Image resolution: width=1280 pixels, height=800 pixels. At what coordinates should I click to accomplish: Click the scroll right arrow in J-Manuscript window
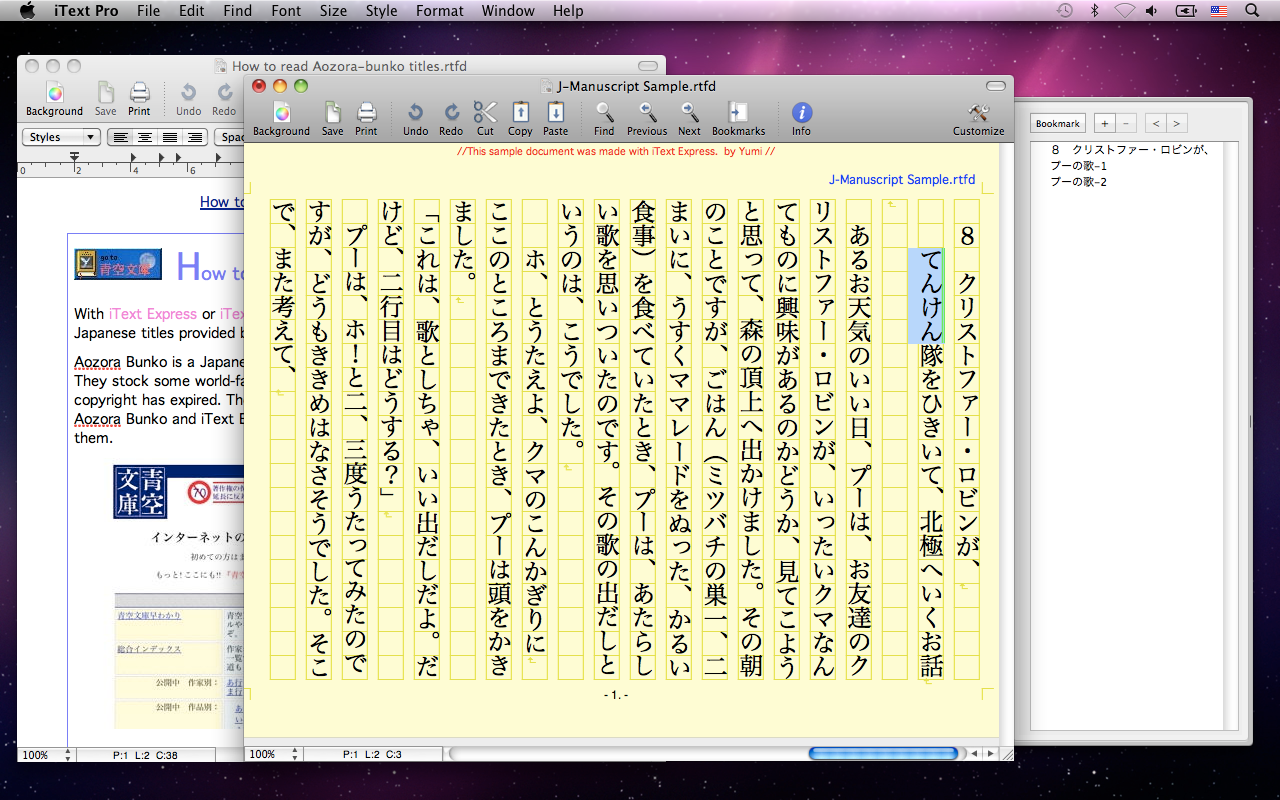[x=990, y=754]
